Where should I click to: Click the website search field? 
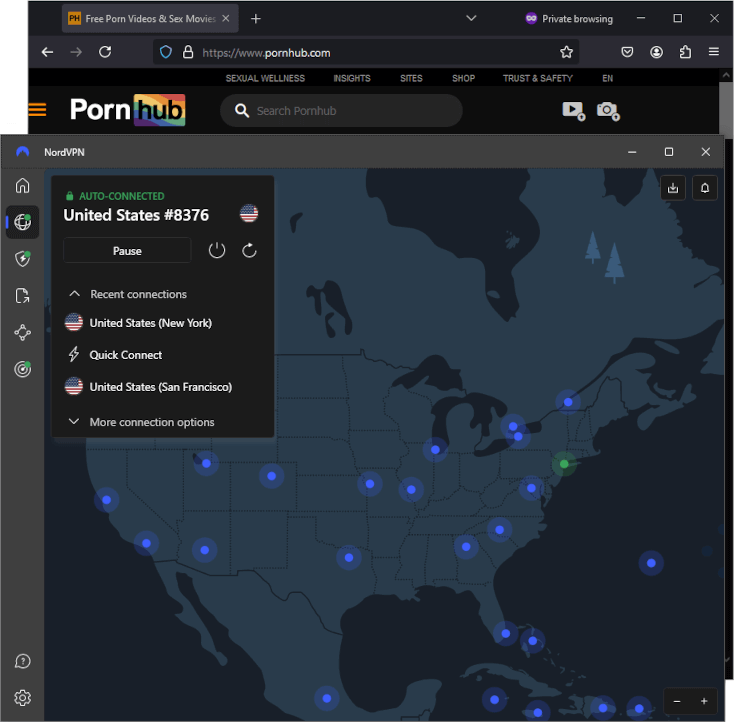tap(341, 111)
